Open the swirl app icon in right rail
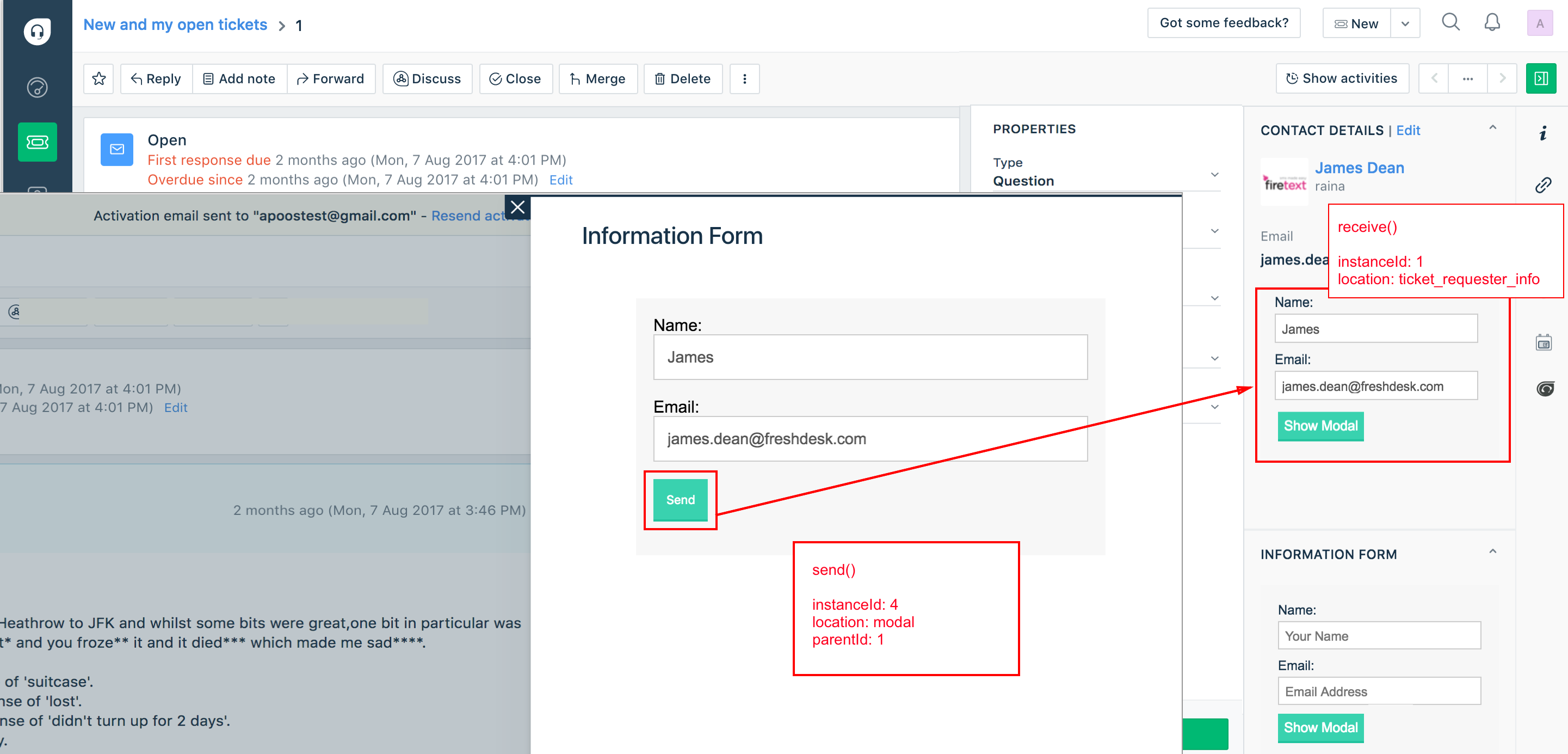Screen dimensions: 1568x754 coord(1545,389)
